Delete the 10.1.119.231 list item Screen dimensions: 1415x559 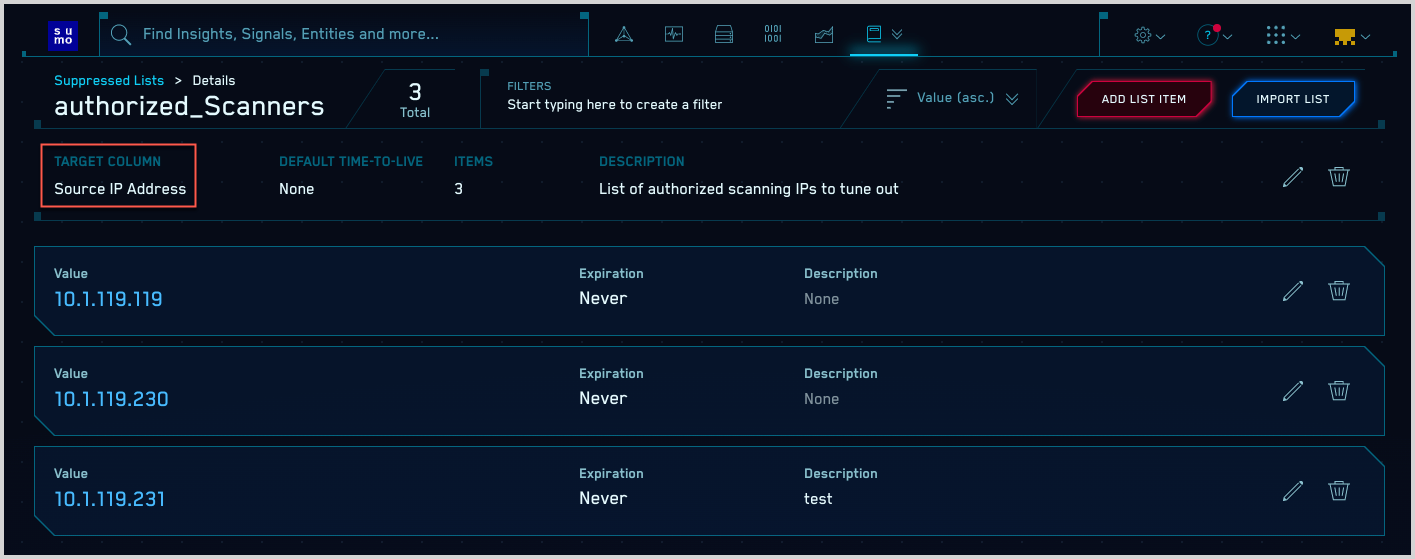pyautogui.click(x=1339, y=491)
